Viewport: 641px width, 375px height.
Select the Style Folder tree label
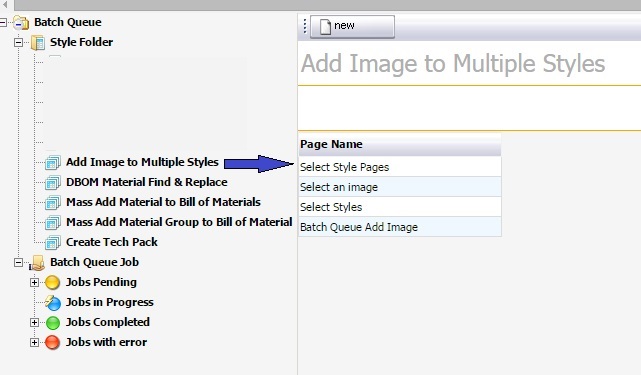(81, 42)
